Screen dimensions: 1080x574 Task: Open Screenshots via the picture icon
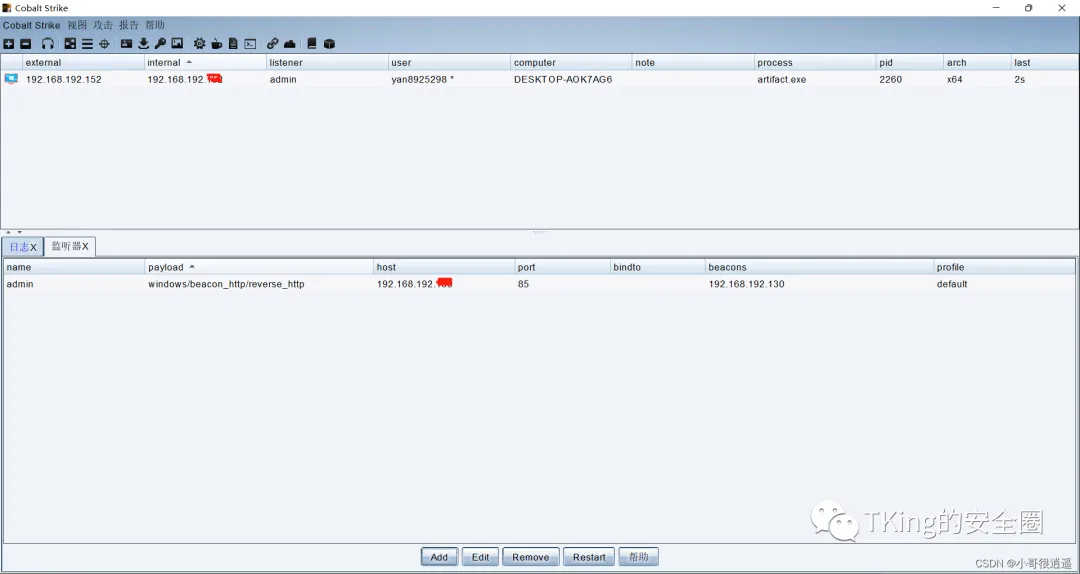[177, 43]
